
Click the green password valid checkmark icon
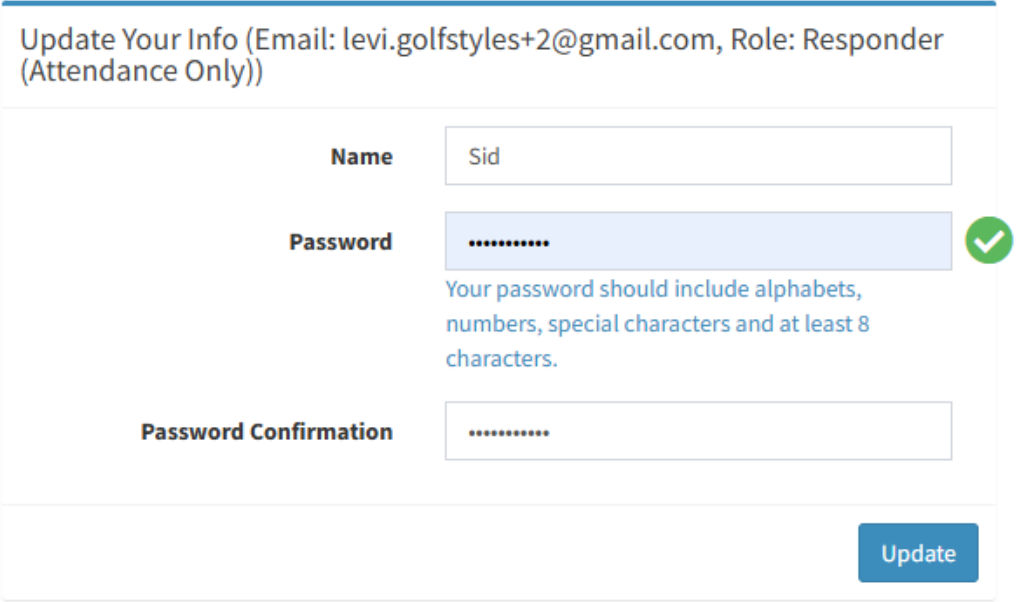click(988, 241)
